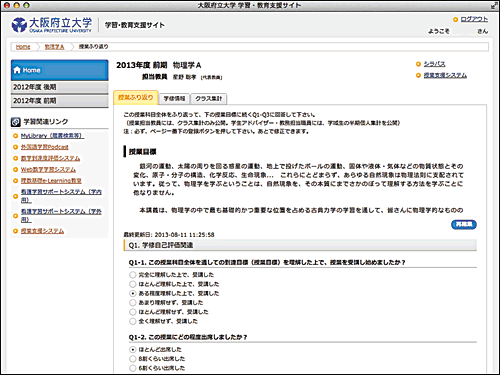Screen dimensions: 500x375
Task: Toggle fullscreen with the window corner arrow
Action: coord(493,5)
